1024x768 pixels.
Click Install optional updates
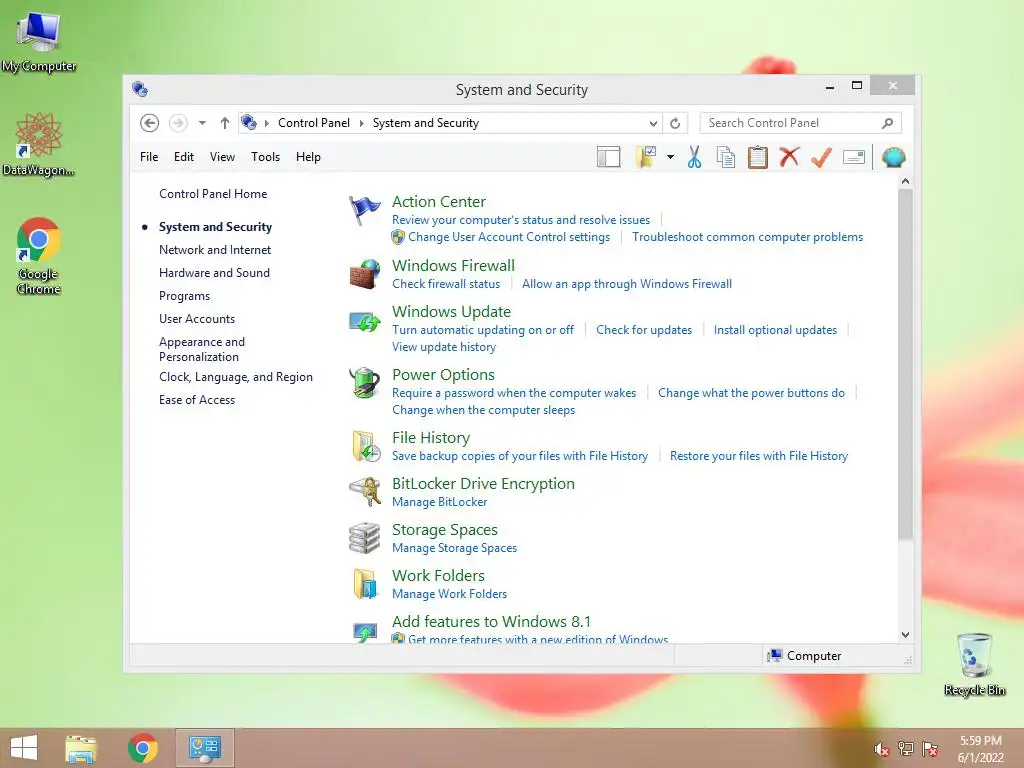tap(775, 330)
